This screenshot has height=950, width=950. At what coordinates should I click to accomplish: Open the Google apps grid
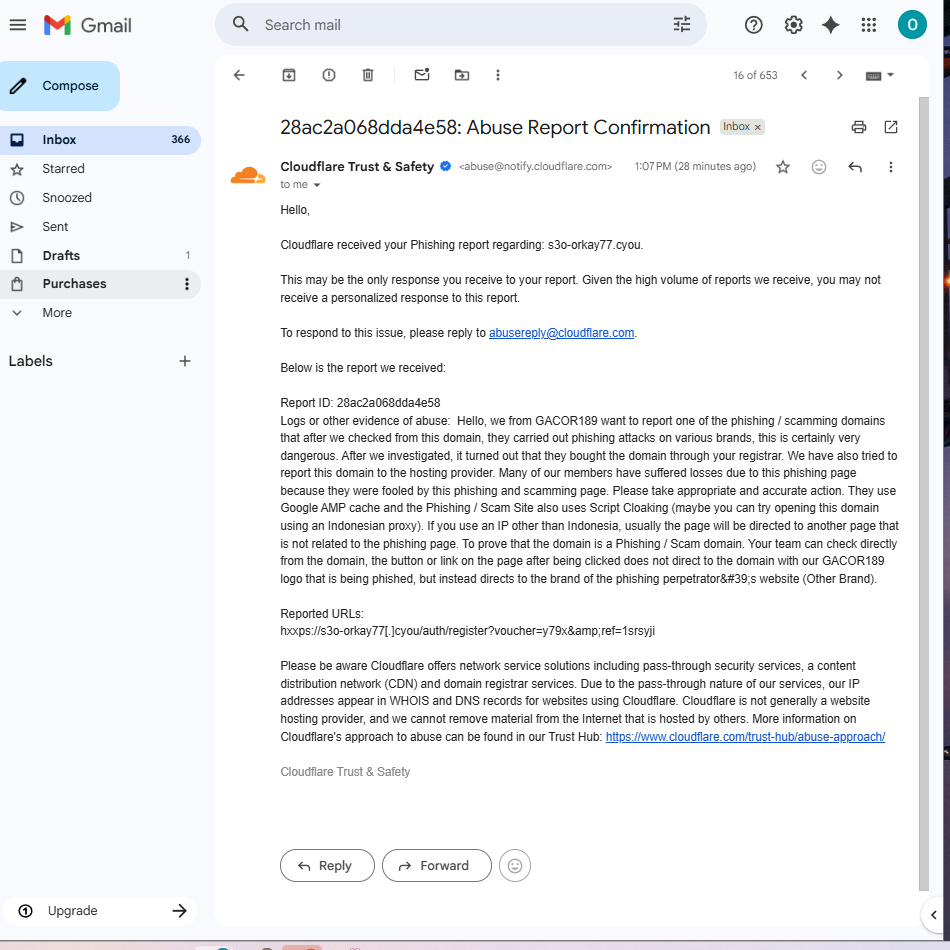click(x=868, y=25)
